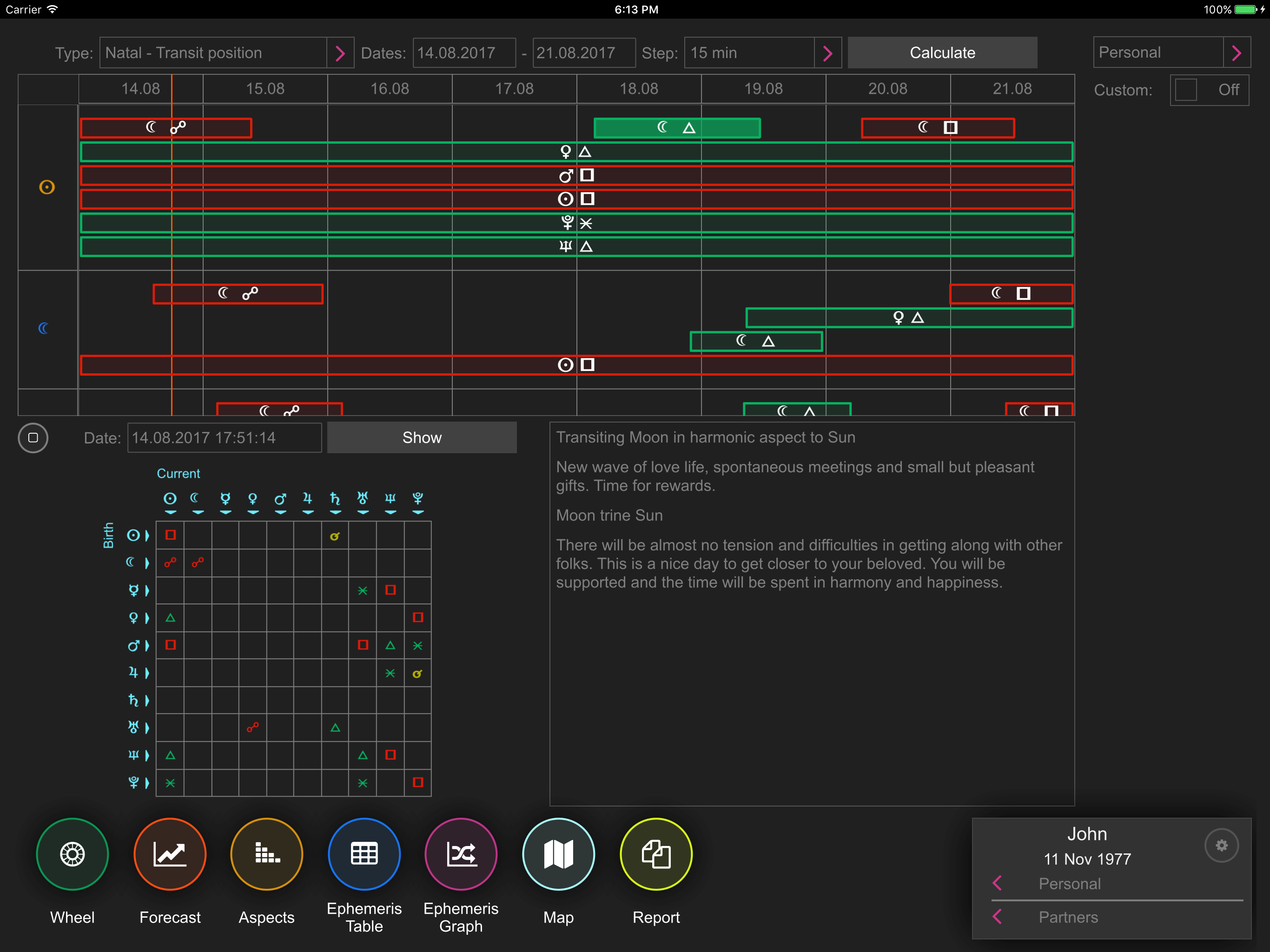Select the Venus glyph in the Current header

(252, 498)
